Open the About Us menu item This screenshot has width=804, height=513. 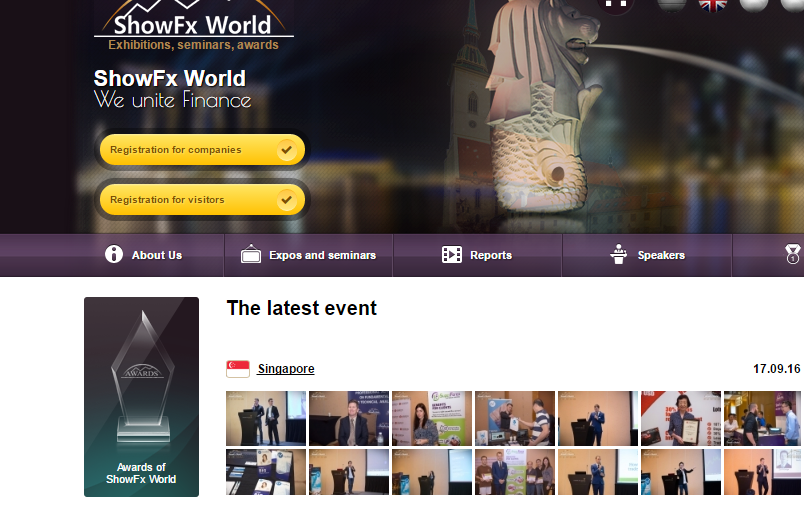click(x=157, y=255)
